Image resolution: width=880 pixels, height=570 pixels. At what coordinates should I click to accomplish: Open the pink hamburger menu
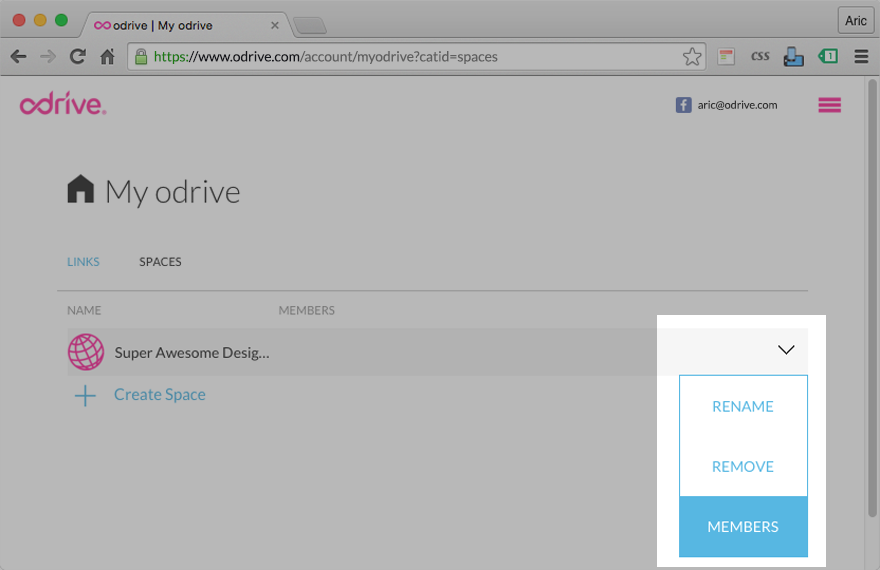pos(829,105)
